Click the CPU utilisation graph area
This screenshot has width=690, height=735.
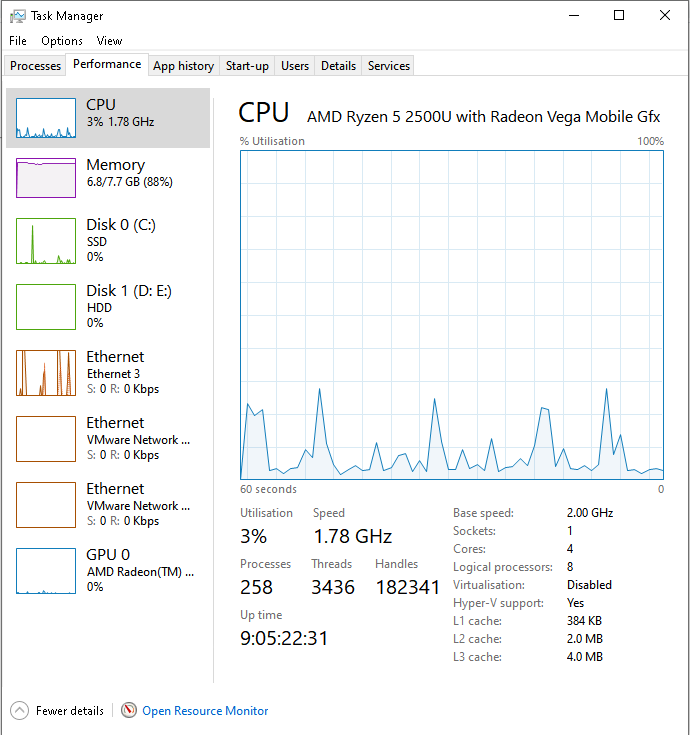[452, 315]
